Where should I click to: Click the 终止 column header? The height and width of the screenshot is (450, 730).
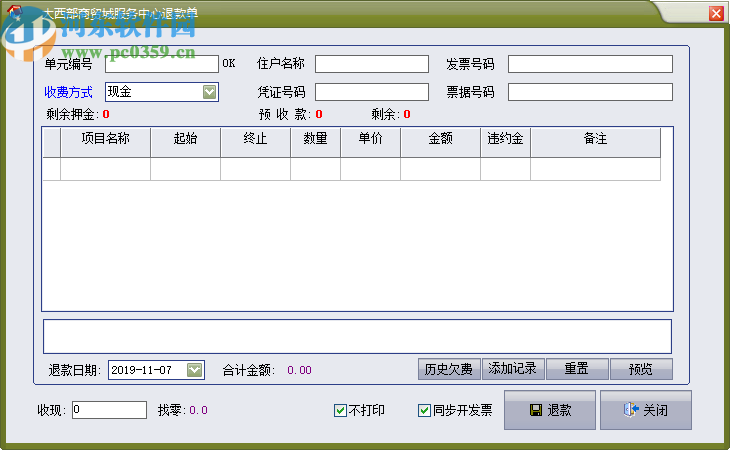tap(255, 142)
